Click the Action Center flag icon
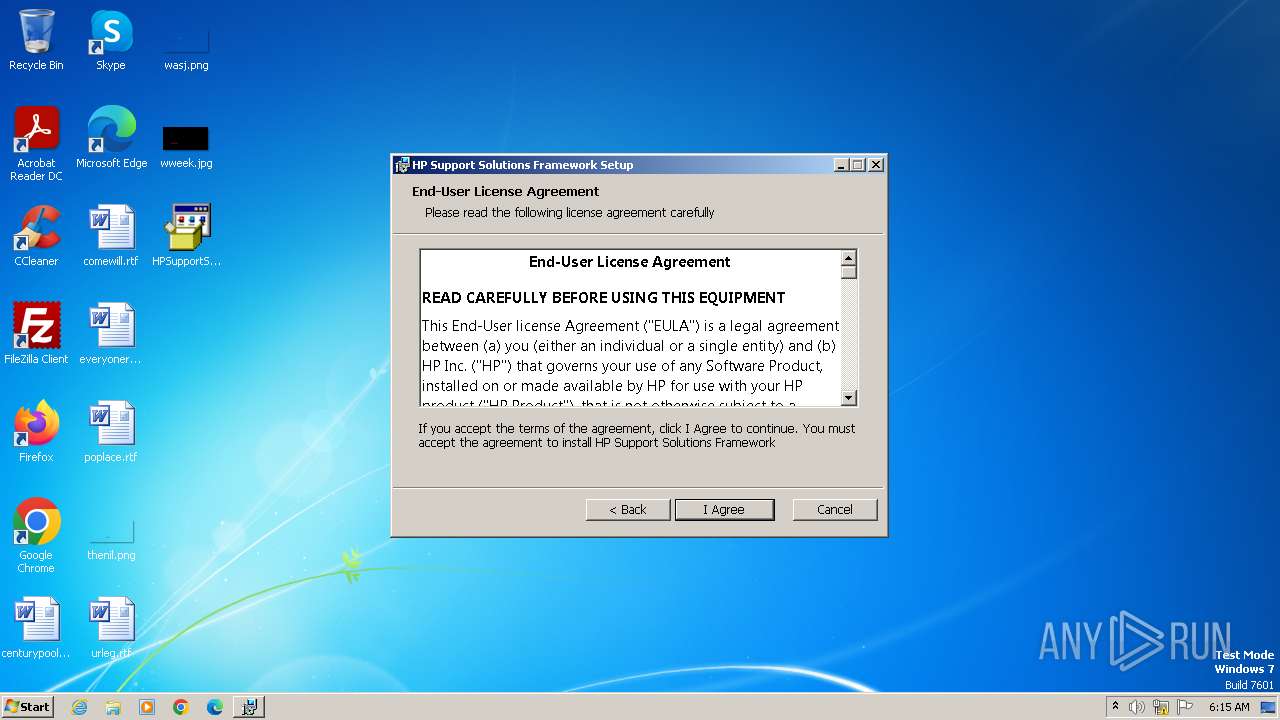 coord(1185,707)
